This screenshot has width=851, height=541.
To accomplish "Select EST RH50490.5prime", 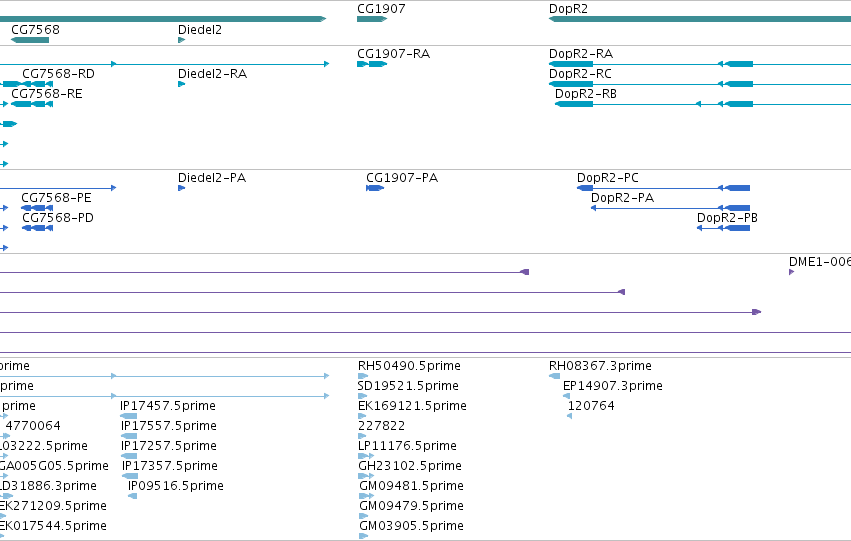I will pyautogui.click(x=409, y=366).
